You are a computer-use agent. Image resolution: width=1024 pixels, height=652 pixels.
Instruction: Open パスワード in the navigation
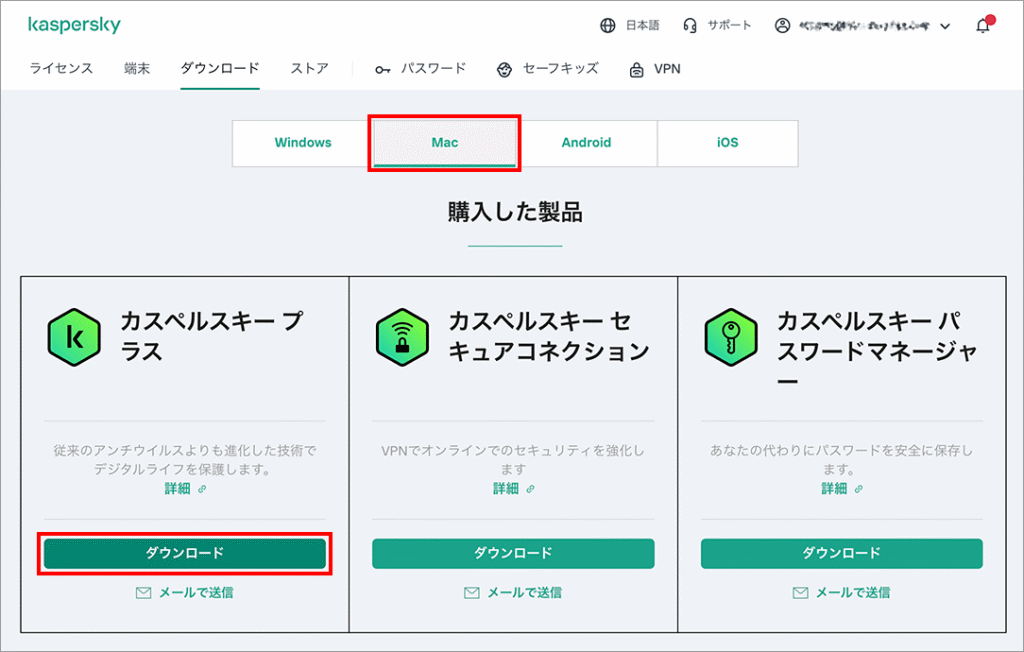tap(433, 68)
